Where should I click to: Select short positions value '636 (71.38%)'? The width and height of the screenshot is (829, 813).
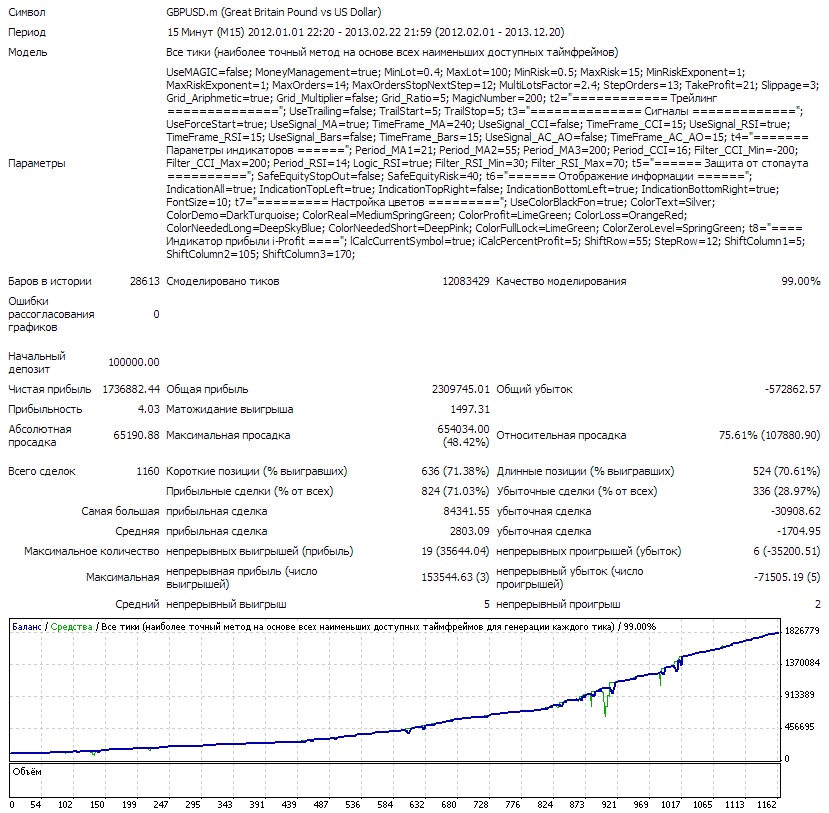(x=455, y=472)
